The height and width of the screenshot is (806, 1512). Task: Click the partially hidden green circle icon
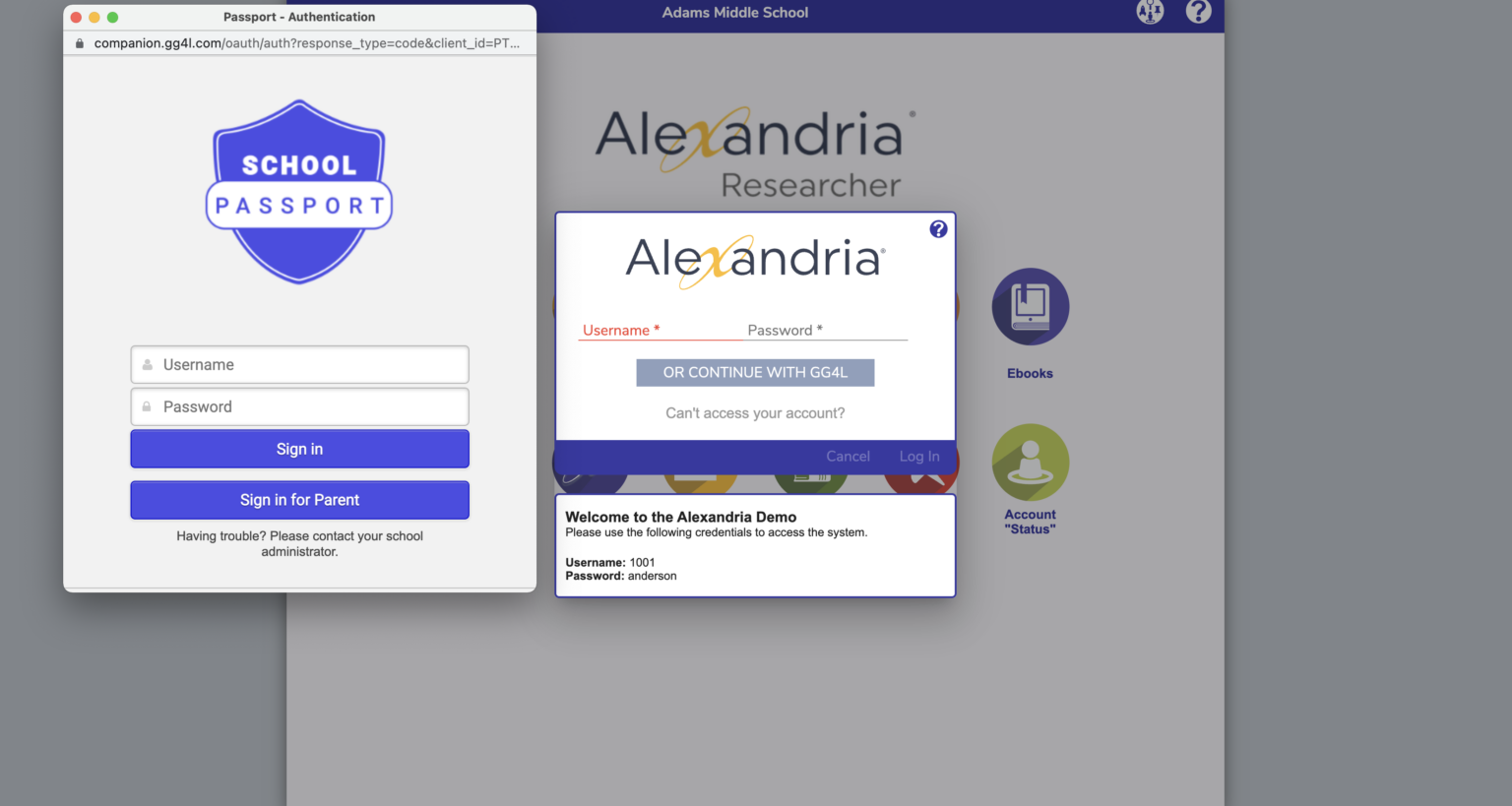point(810,482)
